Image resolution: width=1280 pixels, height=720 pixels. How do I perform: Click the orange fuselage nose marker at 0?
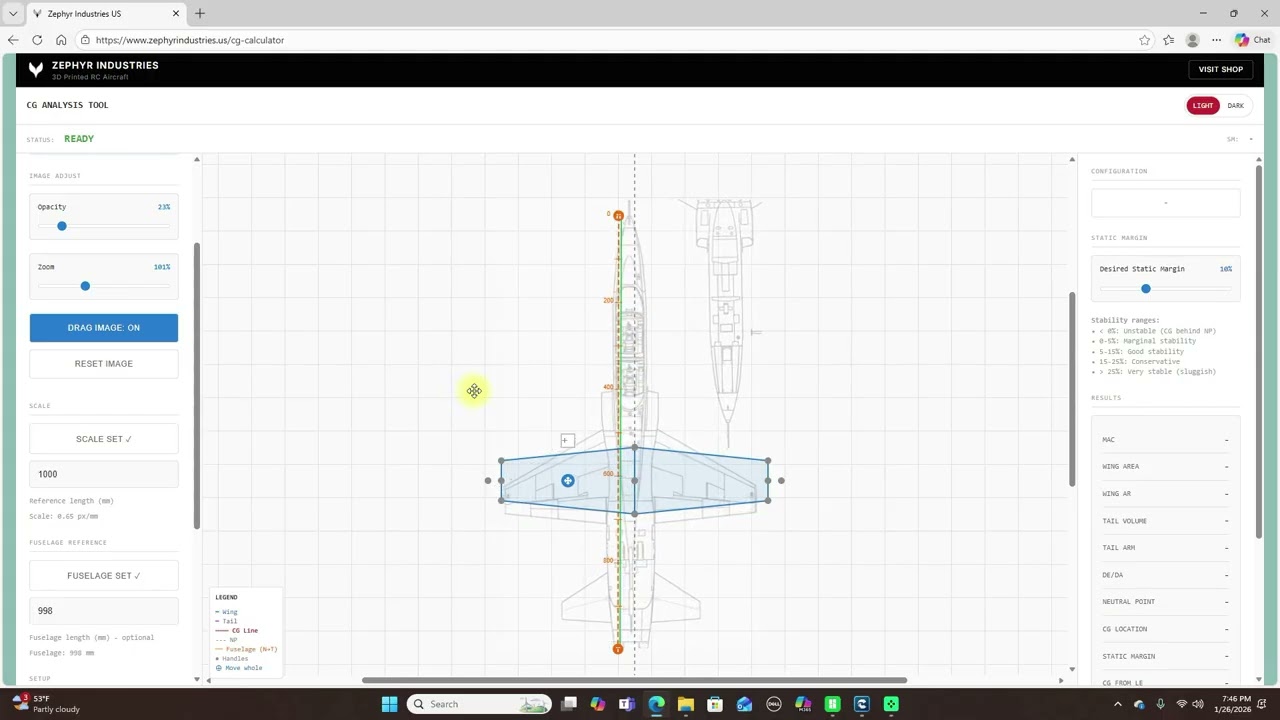(x=618, y=216)
